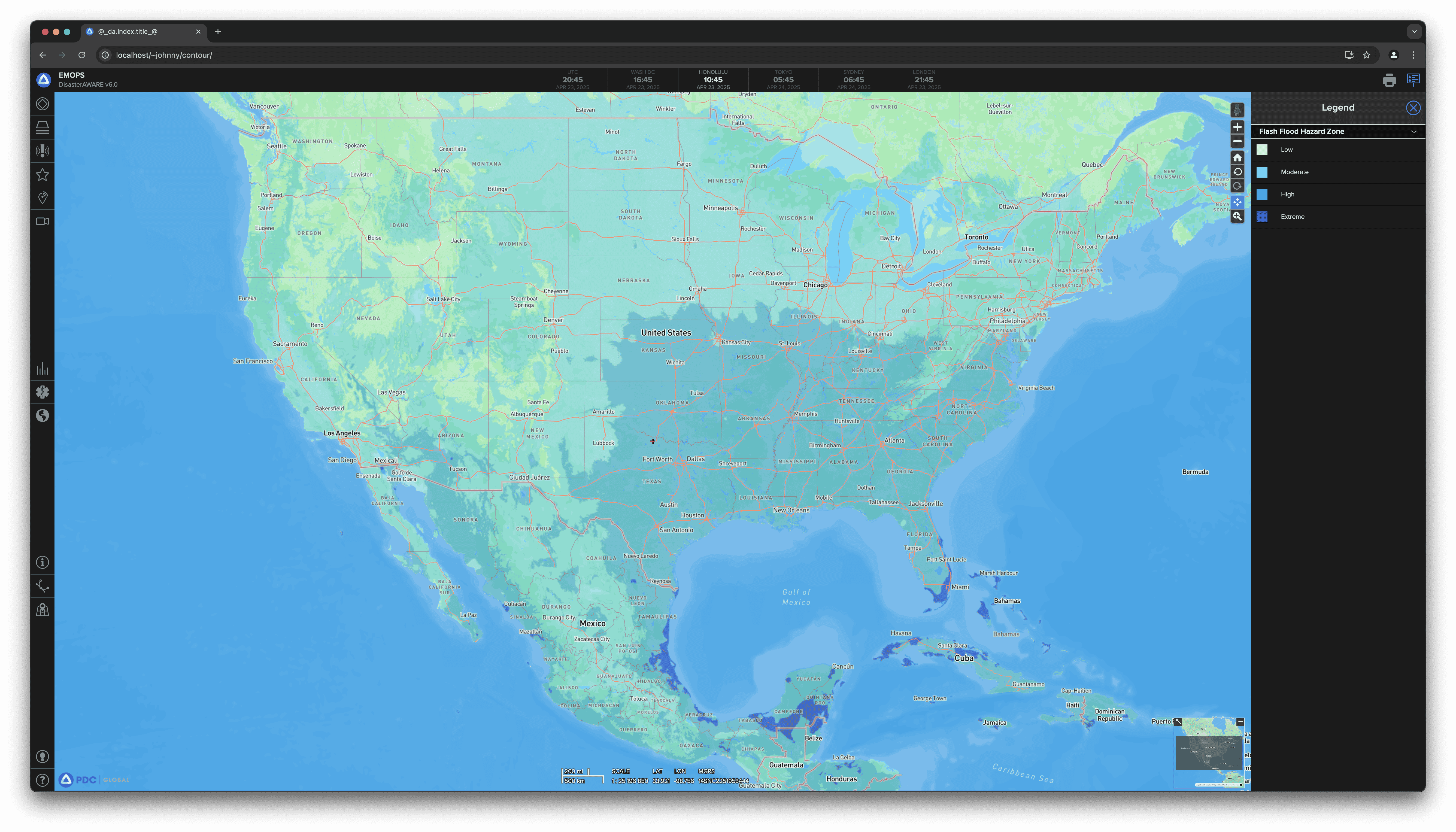Image resolution: width=1456 pixels, height=832 pixels.
Task: Zoom in with the plus button
Action: point(1237,127)
